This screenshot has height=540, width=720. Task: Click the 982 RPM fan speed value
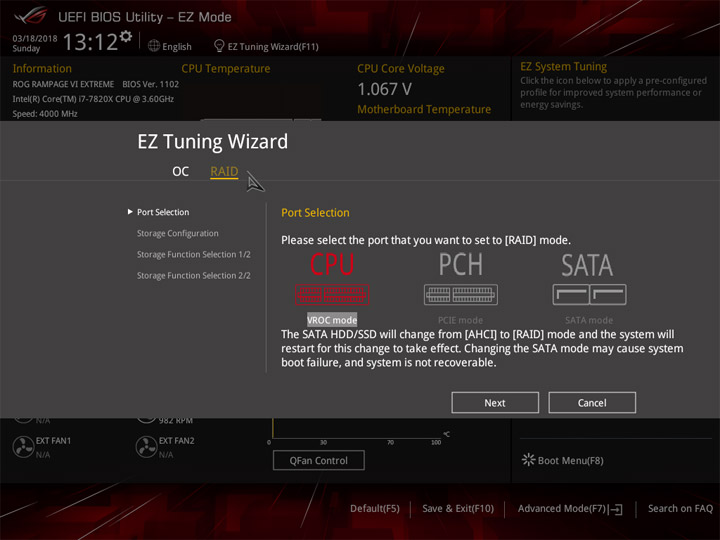click(x=176, y=420)
